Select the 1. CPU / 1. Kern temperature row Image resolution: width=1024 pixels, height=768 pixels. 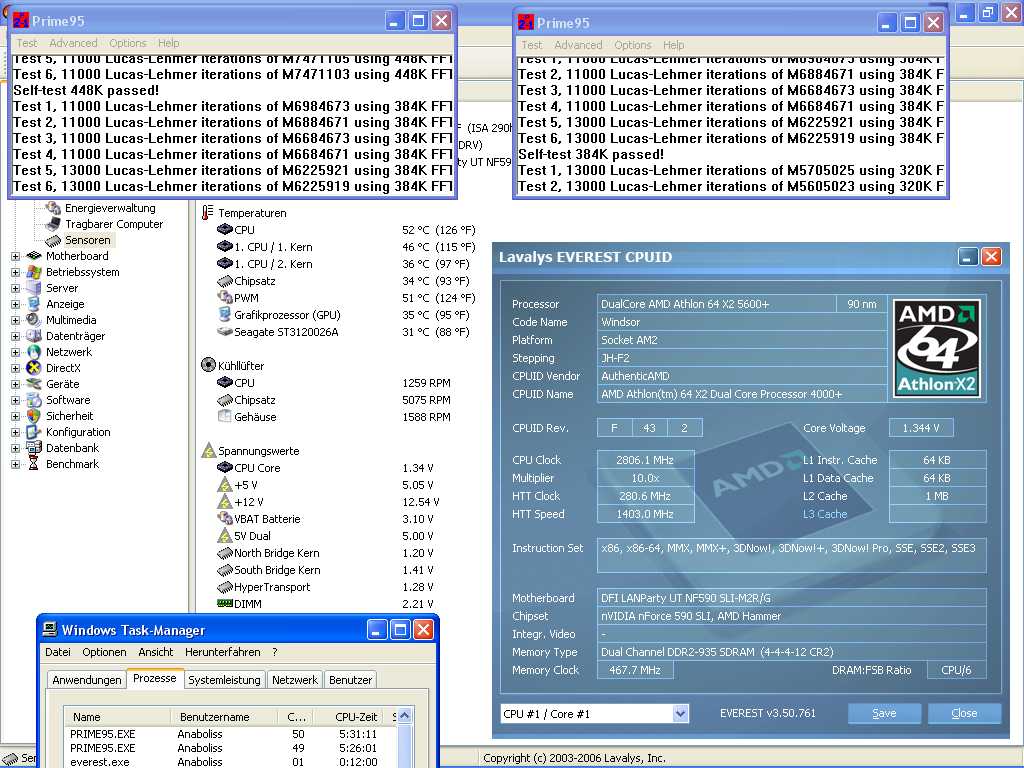tap(346, 247)
